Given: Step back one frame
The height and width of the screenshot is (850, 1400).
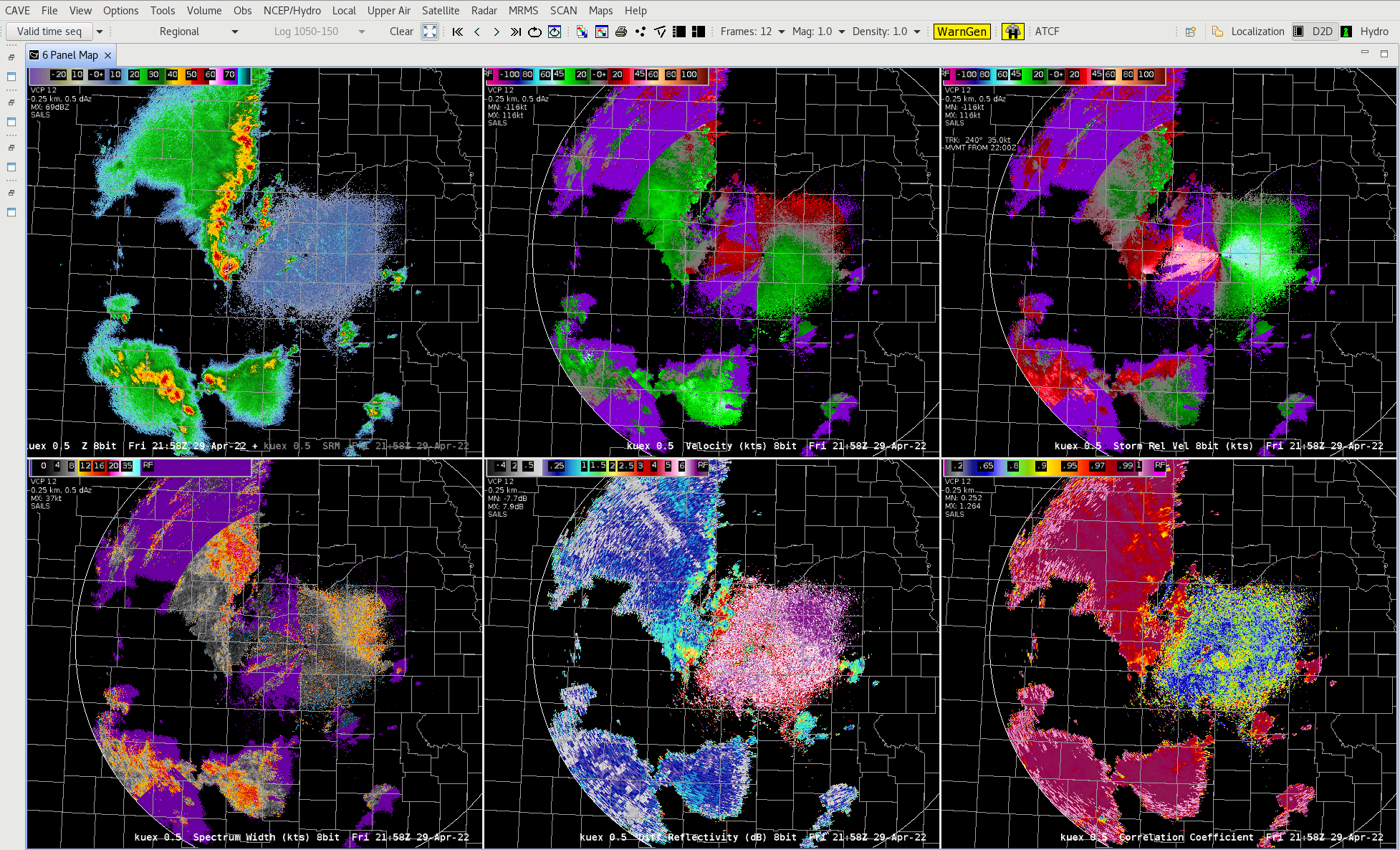Looking at the screenshot, I should click(477, 32).
